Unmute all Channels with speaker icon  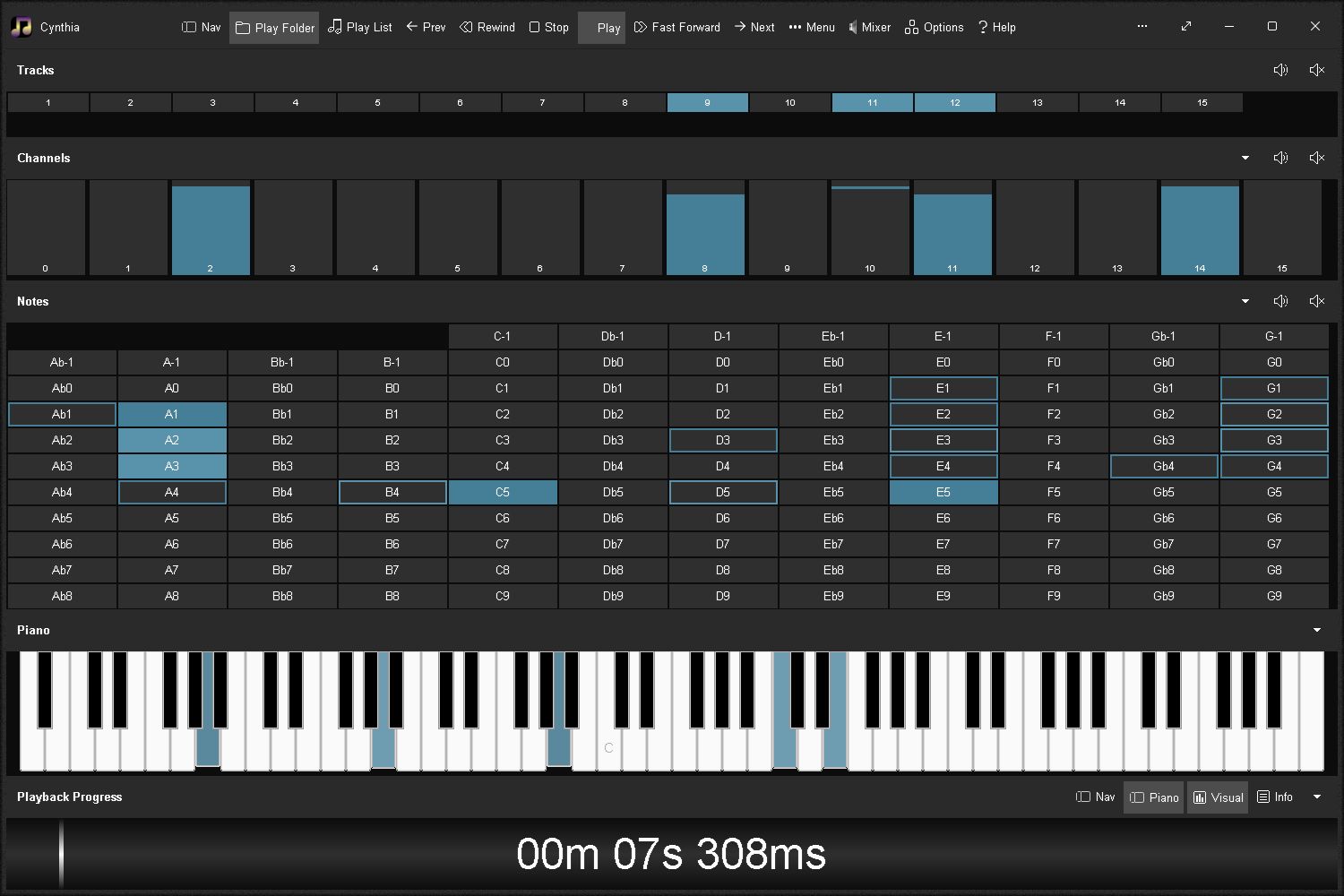click(x=1281, y=158)
